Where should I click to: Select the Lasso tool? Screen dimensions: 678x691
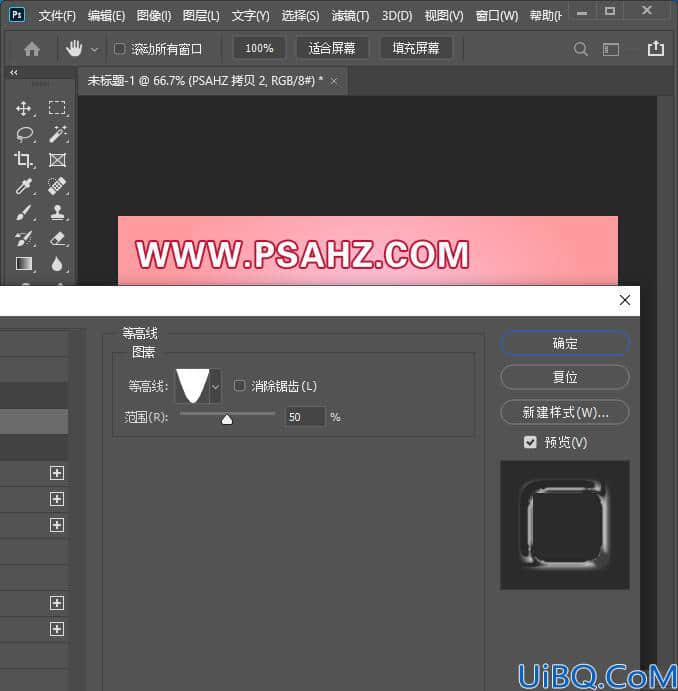point(25,134)
